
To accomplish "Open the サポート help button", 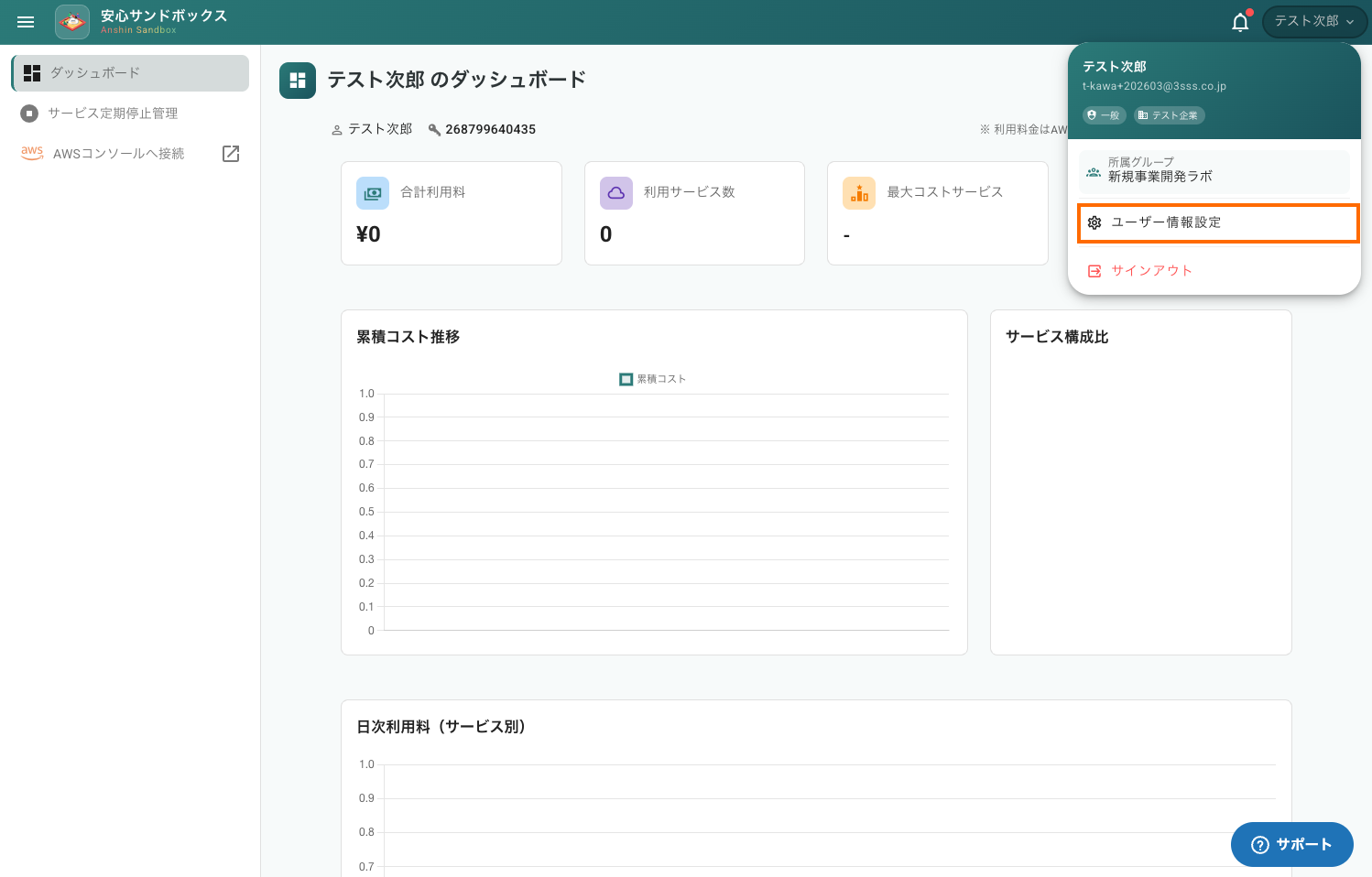I will pyautogui.click(x=1292, y=844).
